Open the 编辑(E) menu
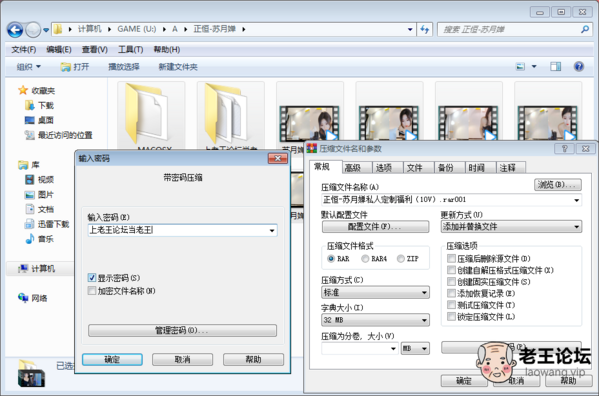Image resolution: width=599 pixels, height=396 pixels. (x=58, y=50)
